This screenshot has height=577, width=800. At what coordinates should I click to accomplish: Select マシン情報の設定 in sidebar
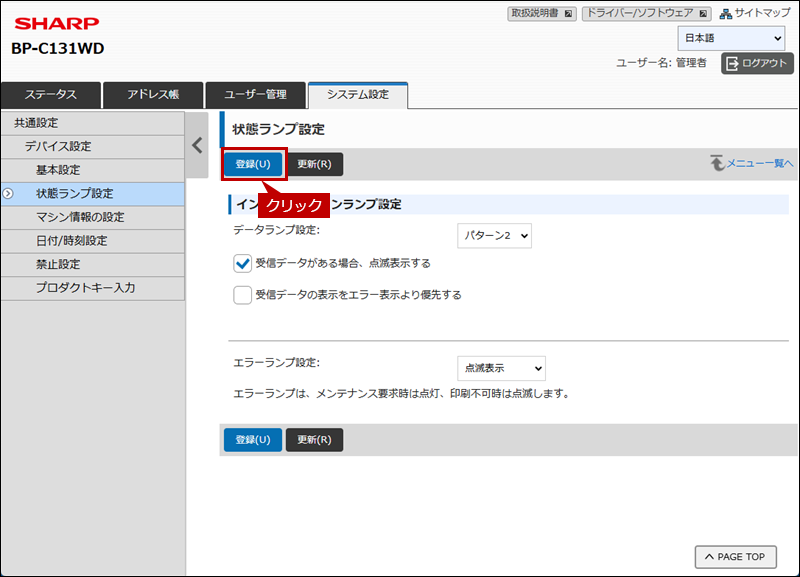[80, 217]
